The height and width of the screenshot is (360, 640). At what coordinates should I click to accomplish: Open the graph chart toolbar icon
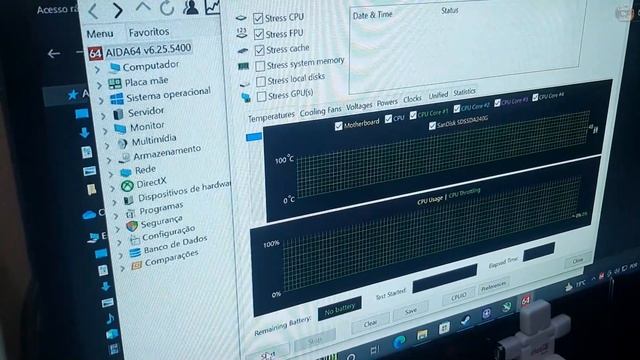point(212,7)
